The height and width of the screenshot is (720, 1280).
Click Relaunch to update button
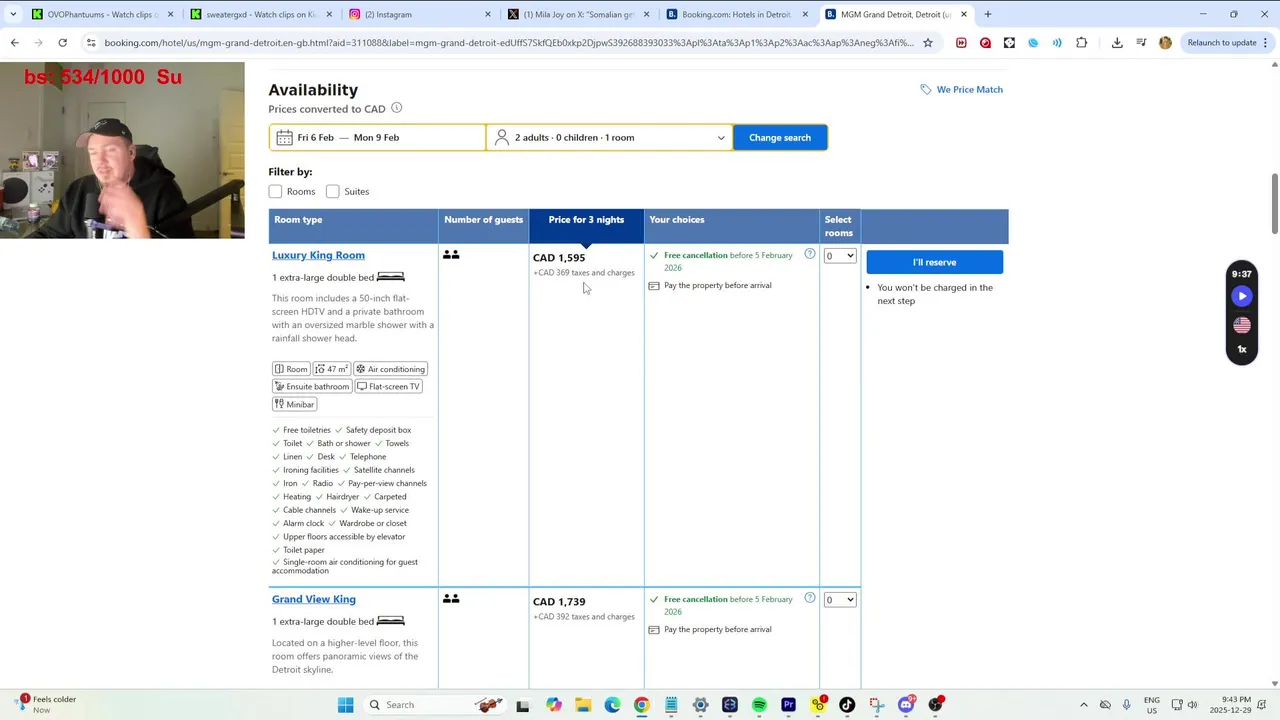(1222, 43)
